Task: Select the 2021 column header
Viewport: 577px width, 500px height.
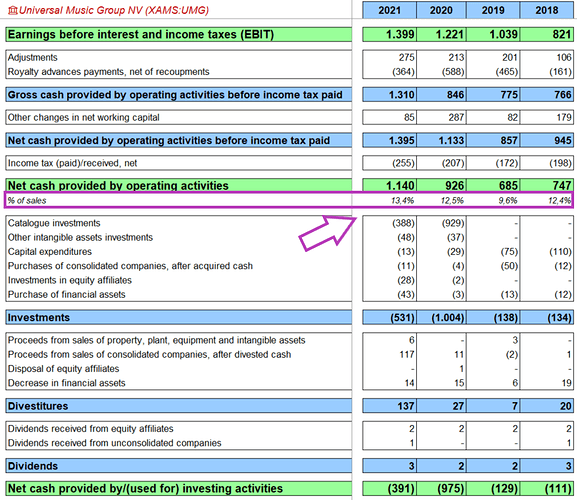Action: (389, 10)
